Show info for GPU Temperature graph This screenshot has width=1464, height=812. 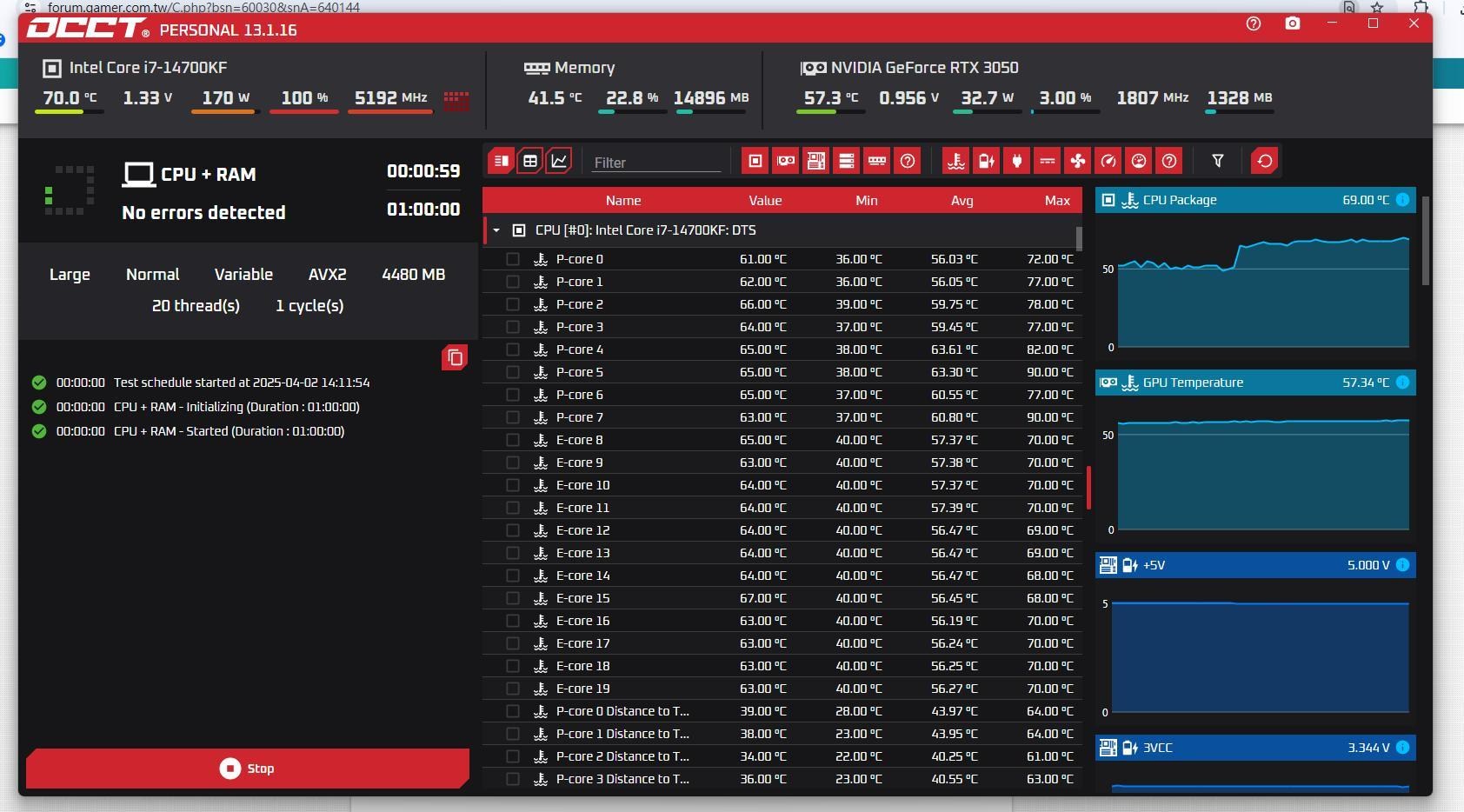(x=1402, y=383)
